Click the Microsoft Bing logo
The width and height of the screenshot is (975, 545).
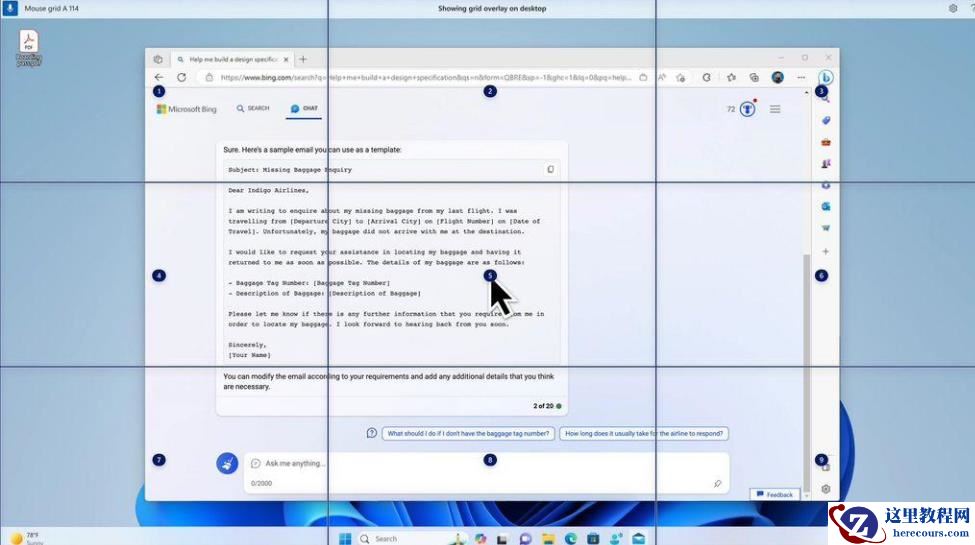coord(187,109)
